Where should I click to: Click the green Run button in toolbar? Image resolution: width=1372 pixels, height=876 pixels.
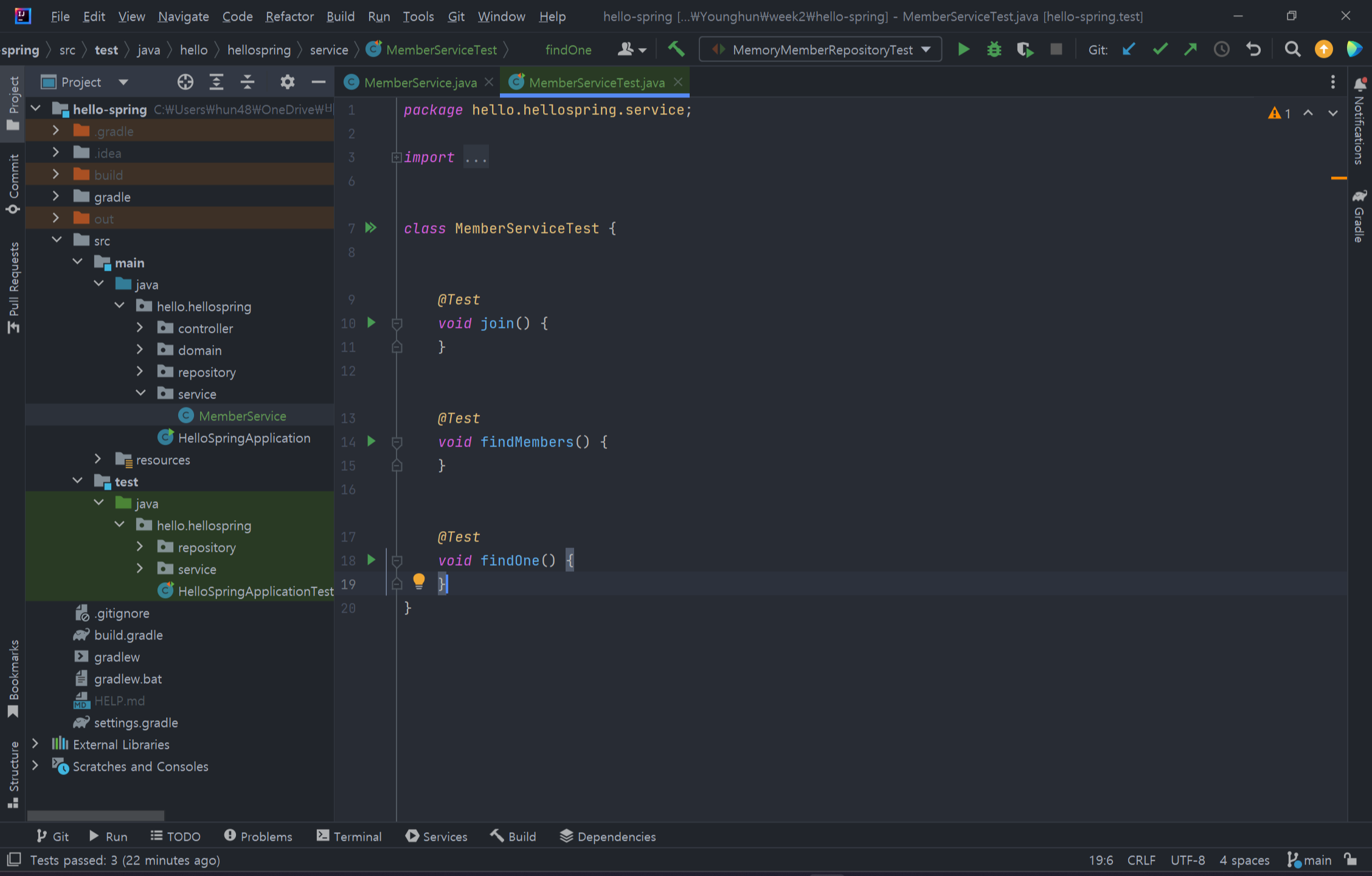pyautogui.click(x=963, y=49)
